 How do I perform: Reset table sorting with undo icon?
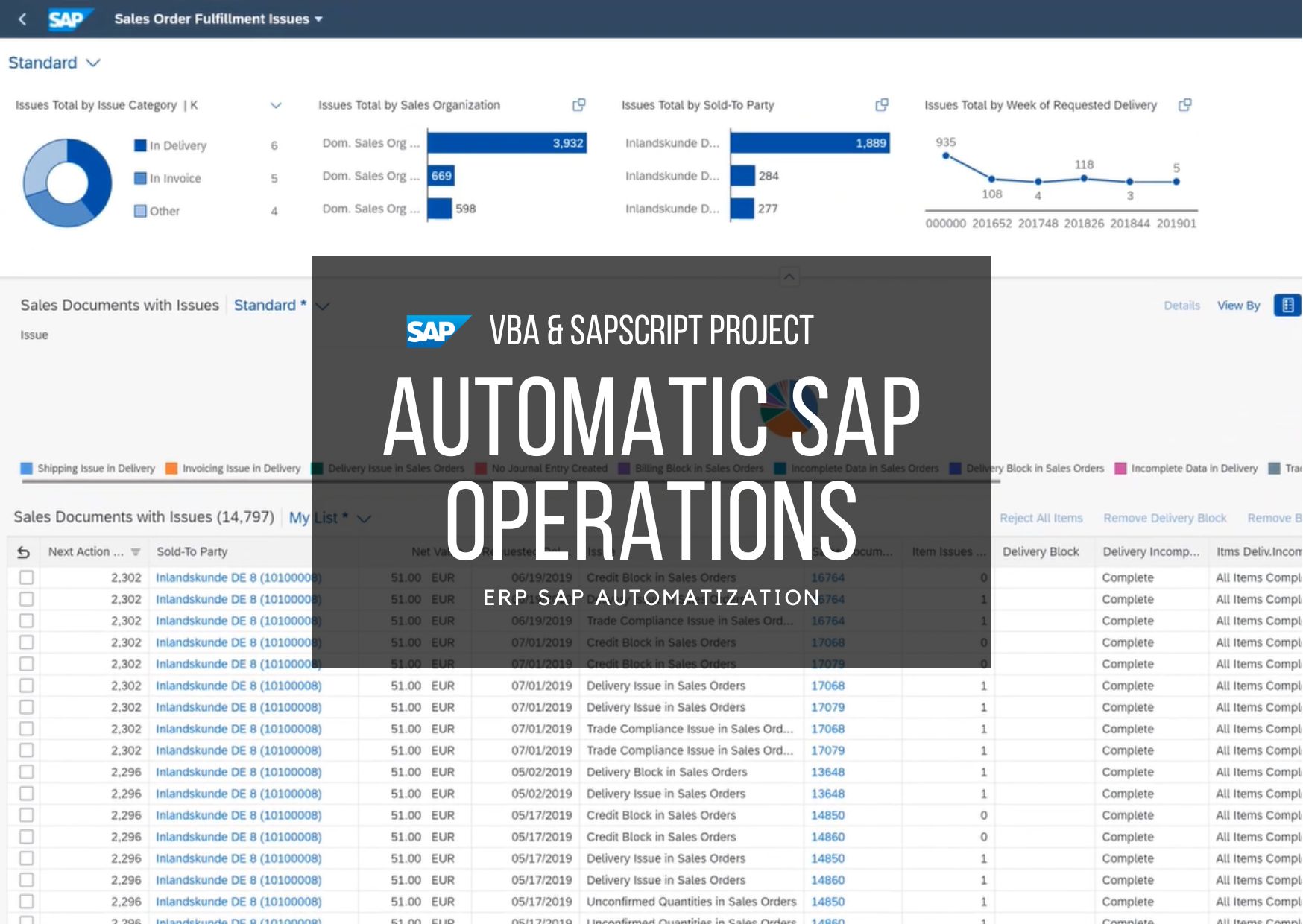(24, 552)
